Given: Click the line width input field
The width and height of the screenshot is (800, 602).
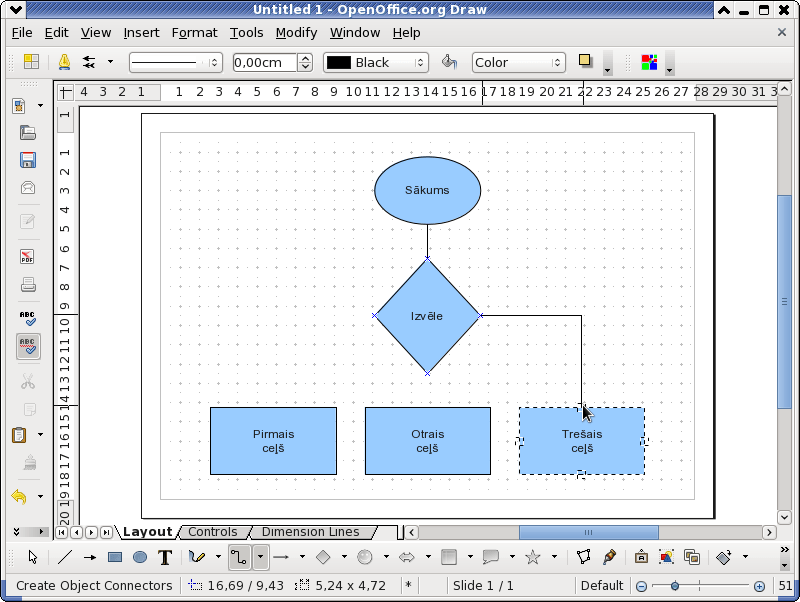Looking at the screenshot, I should tap(265, 63).
